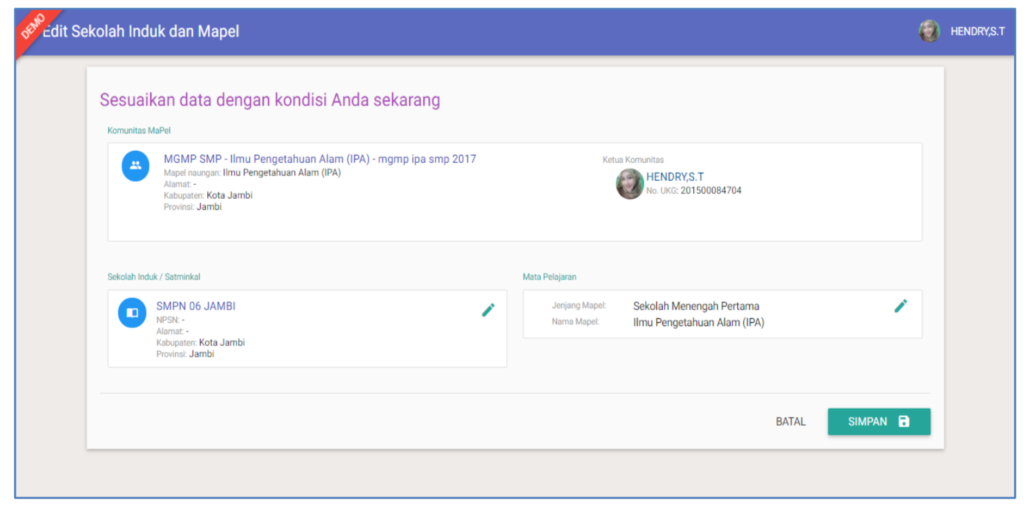Open the SMPN 06 JAMBI school link
The image size is (1024, 509).
[196, 306]
